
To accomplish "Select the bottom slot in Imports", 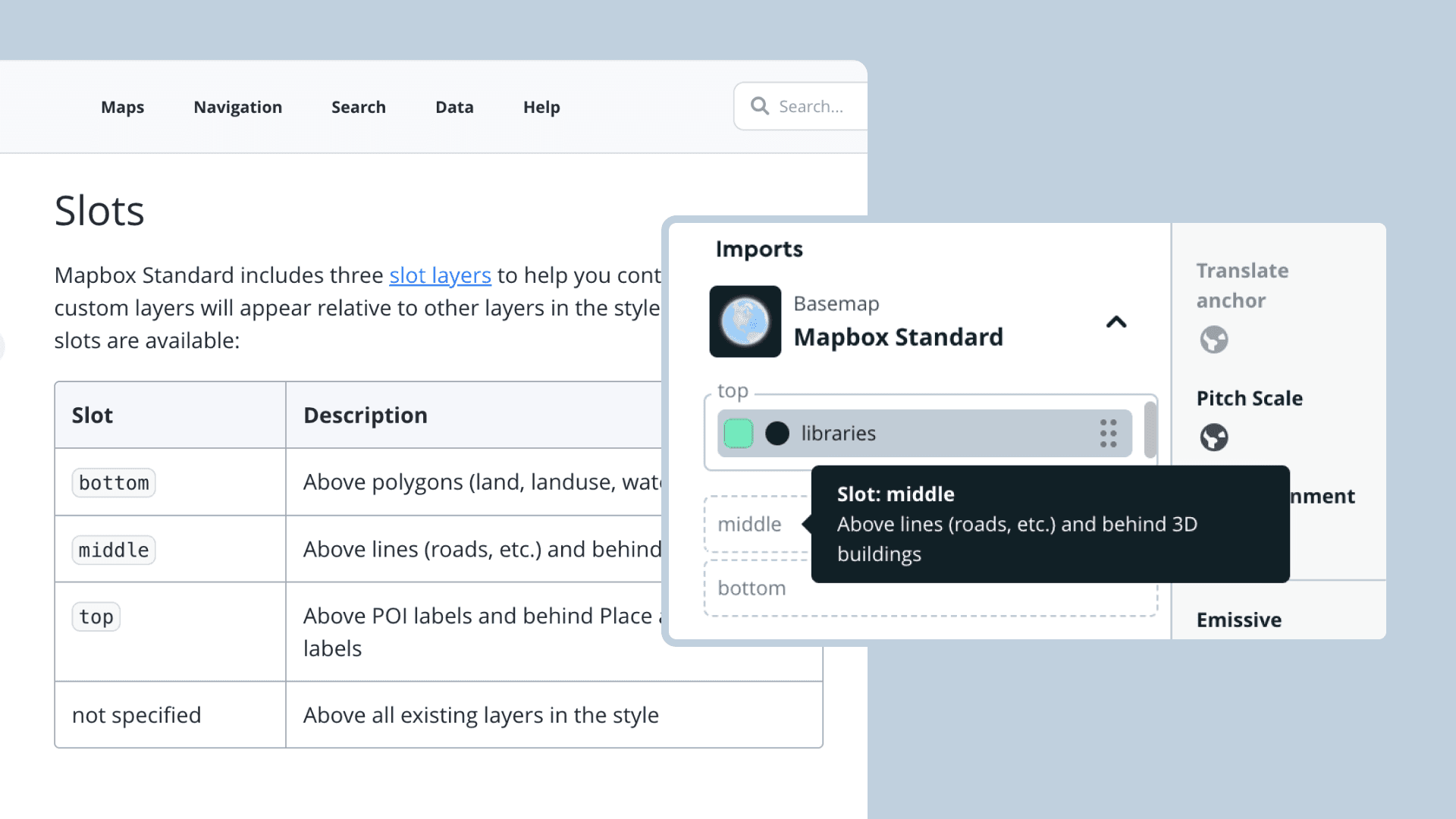I will click(930, 588).
